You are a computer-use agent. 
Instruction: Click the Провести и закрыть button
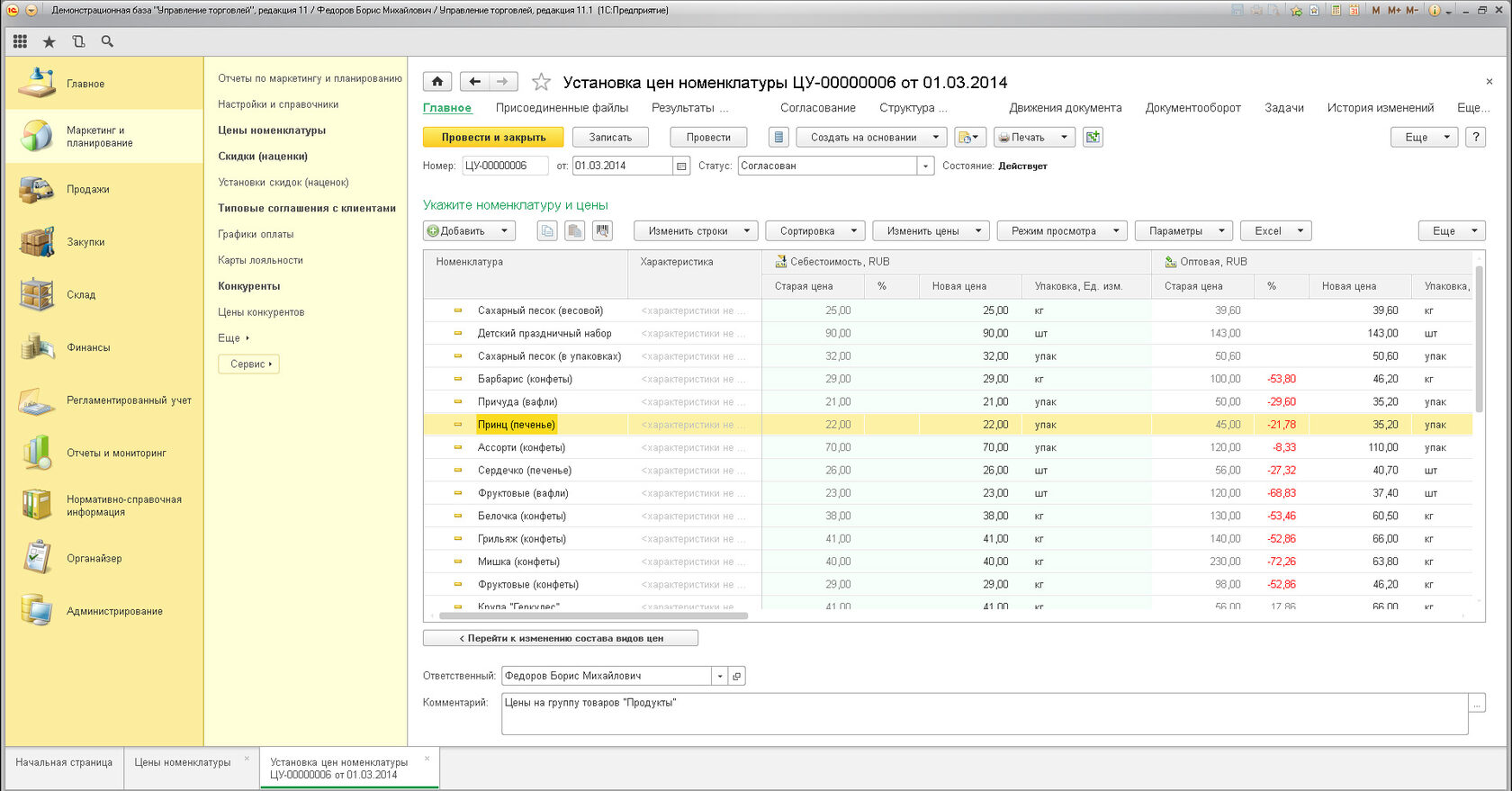[493, 138]
